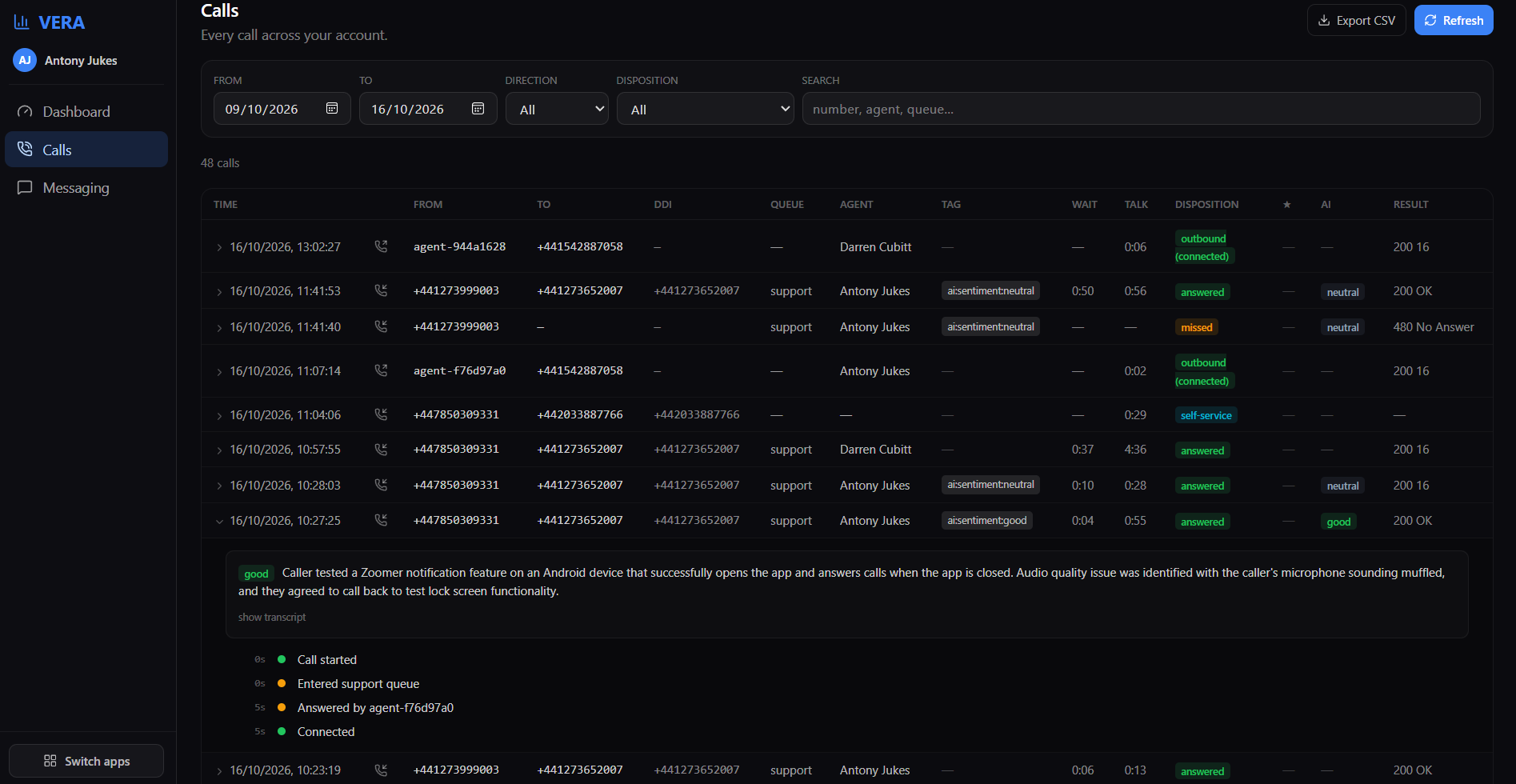The height and width of the screenshot is (784, 1516).
Task: Click Answered by agent-f76d97a0 timeline entry
Action: (x=375, y=708)
